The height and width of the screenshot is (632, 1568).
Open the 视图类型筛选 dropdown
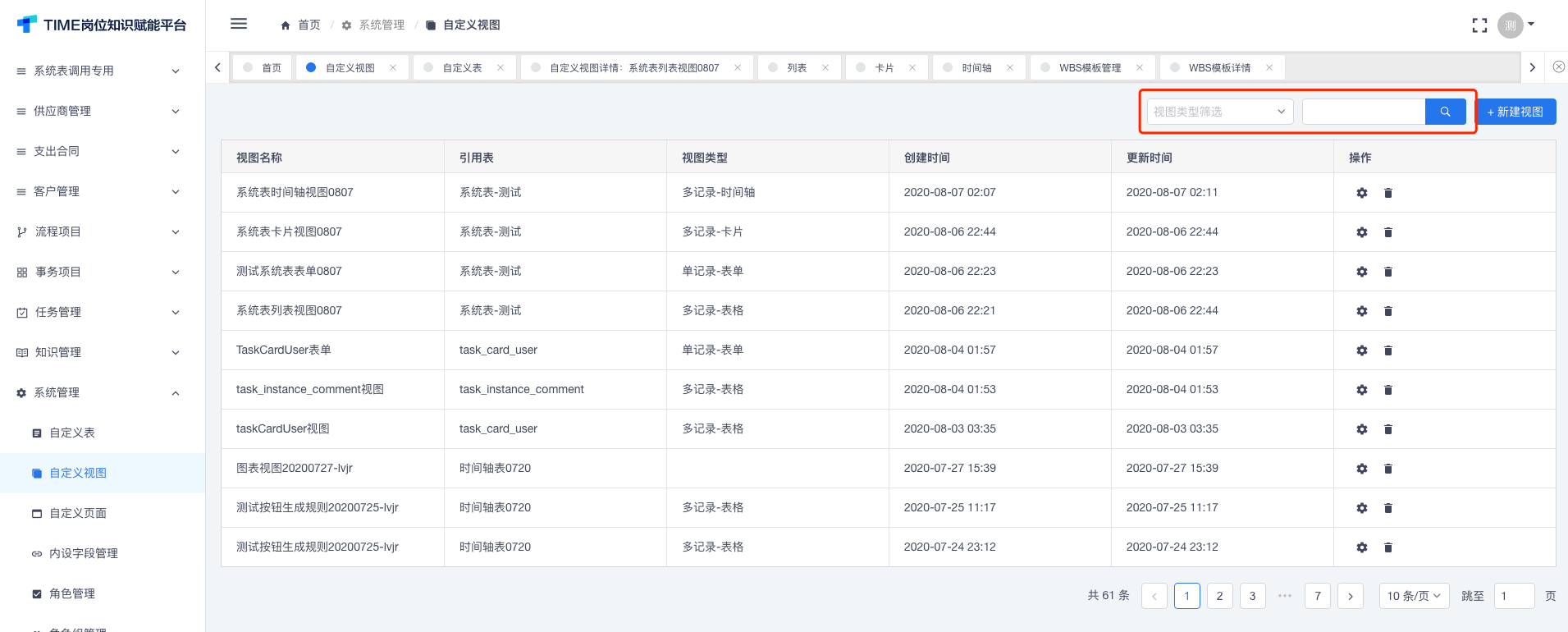[x=1219, y=112]
